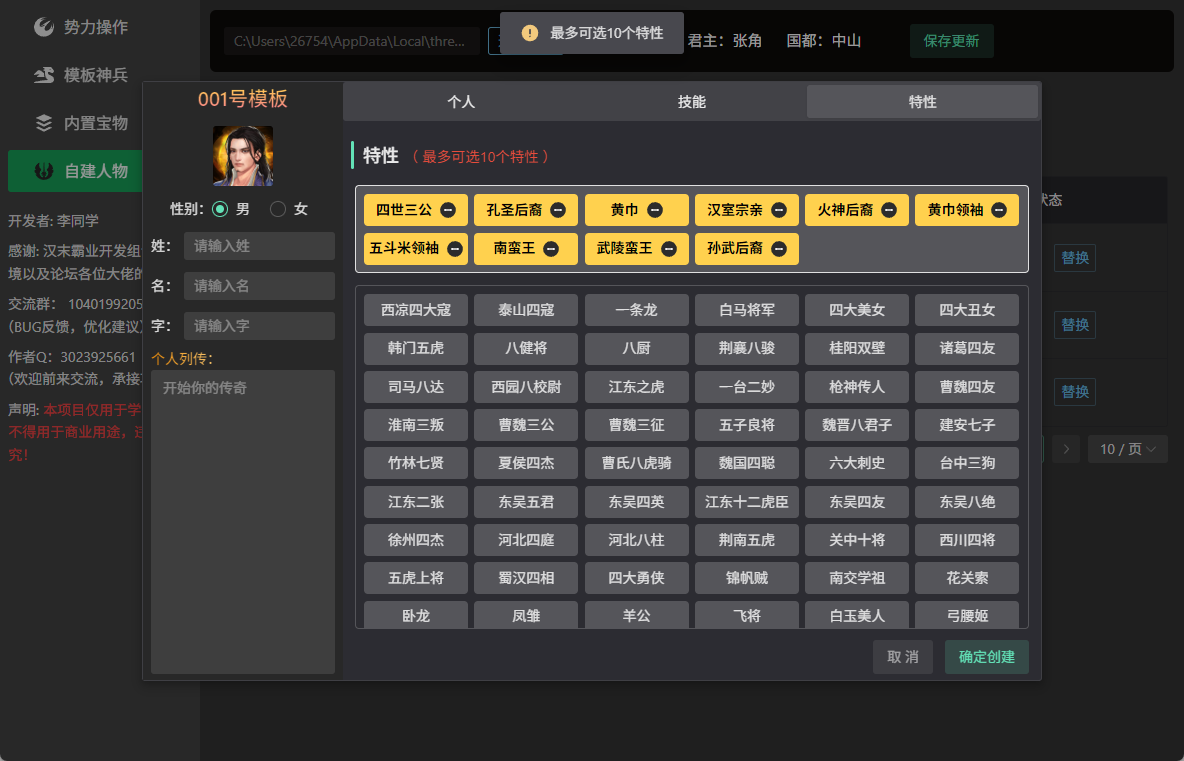Select 男 gender radio button

[x=220, y=209]
